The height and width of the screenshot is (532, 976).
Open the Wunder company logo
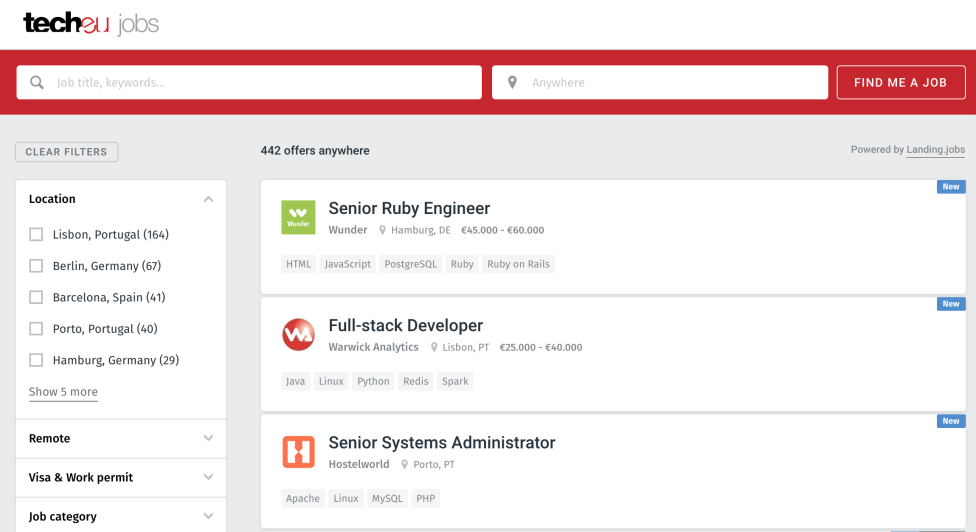(298, 217)
